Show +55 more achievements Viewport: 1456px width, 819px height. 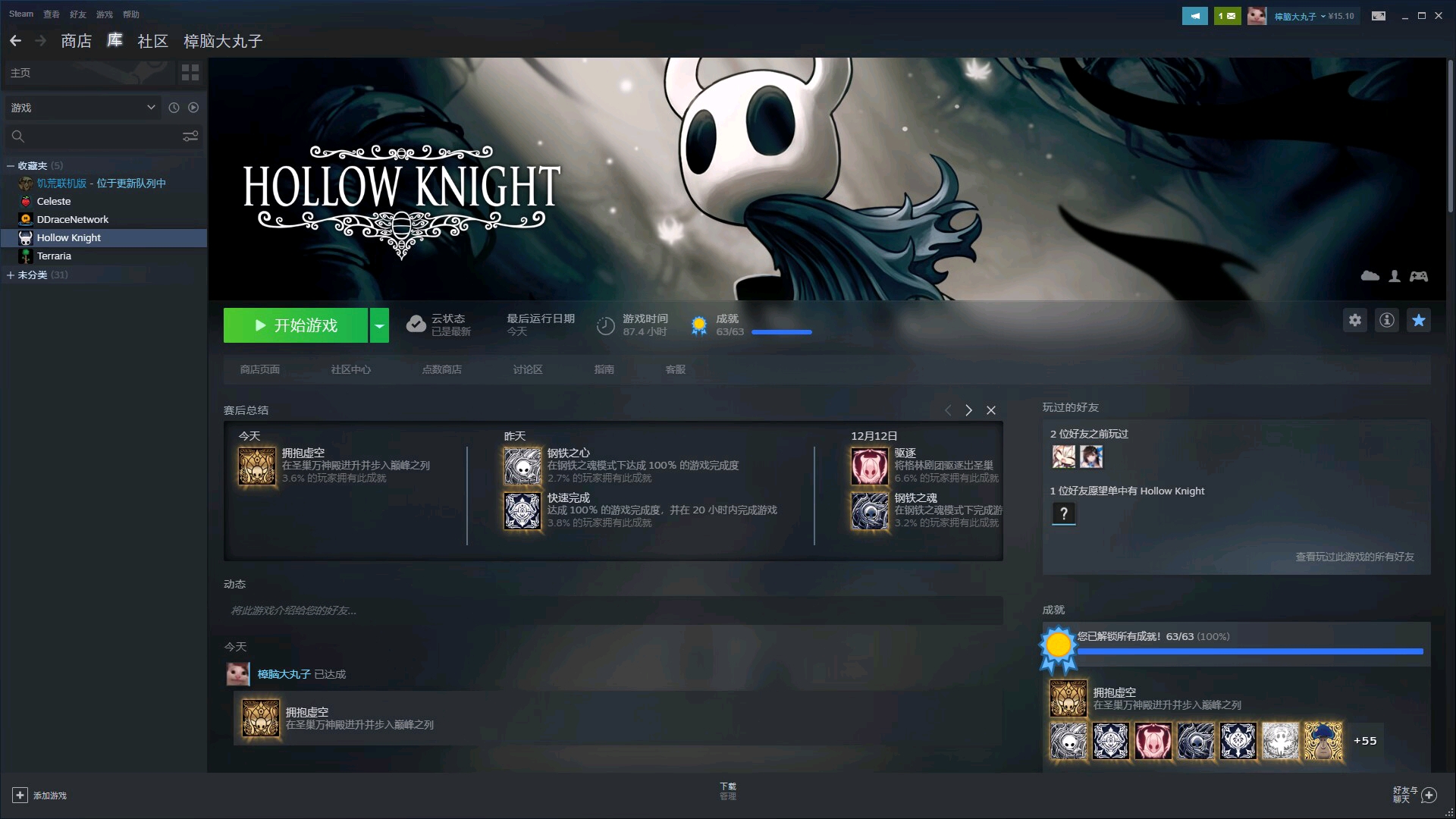pyautogui.click(x=1365, y=741)
